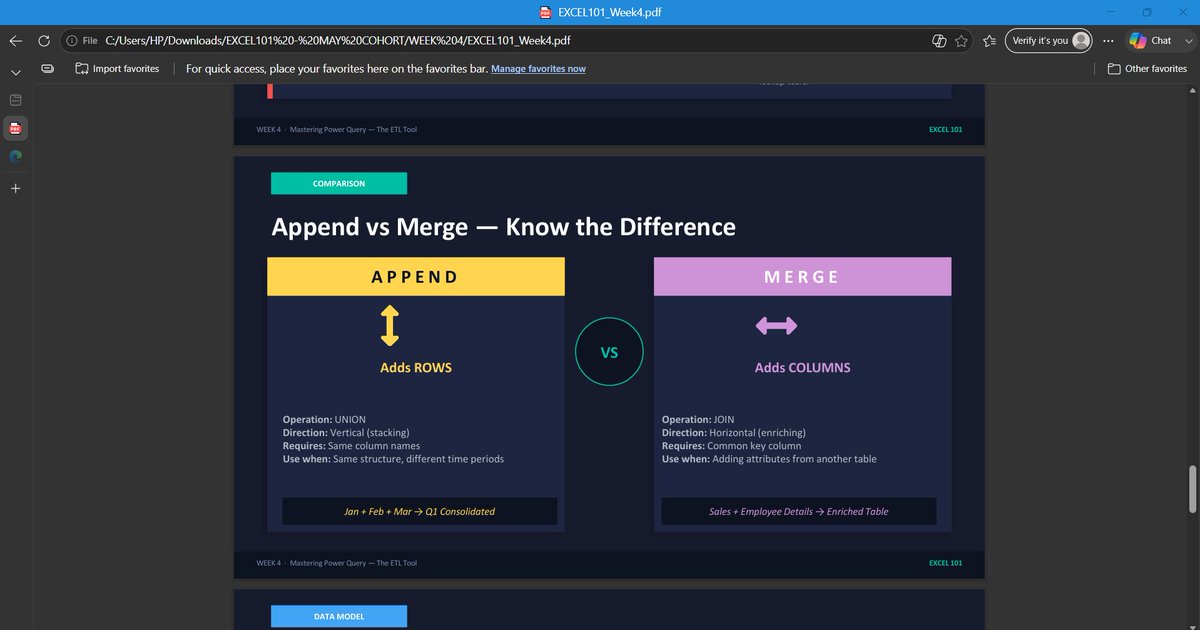
Task: Click Use when: Same structure, different time periods
Action: coord(393,459)
